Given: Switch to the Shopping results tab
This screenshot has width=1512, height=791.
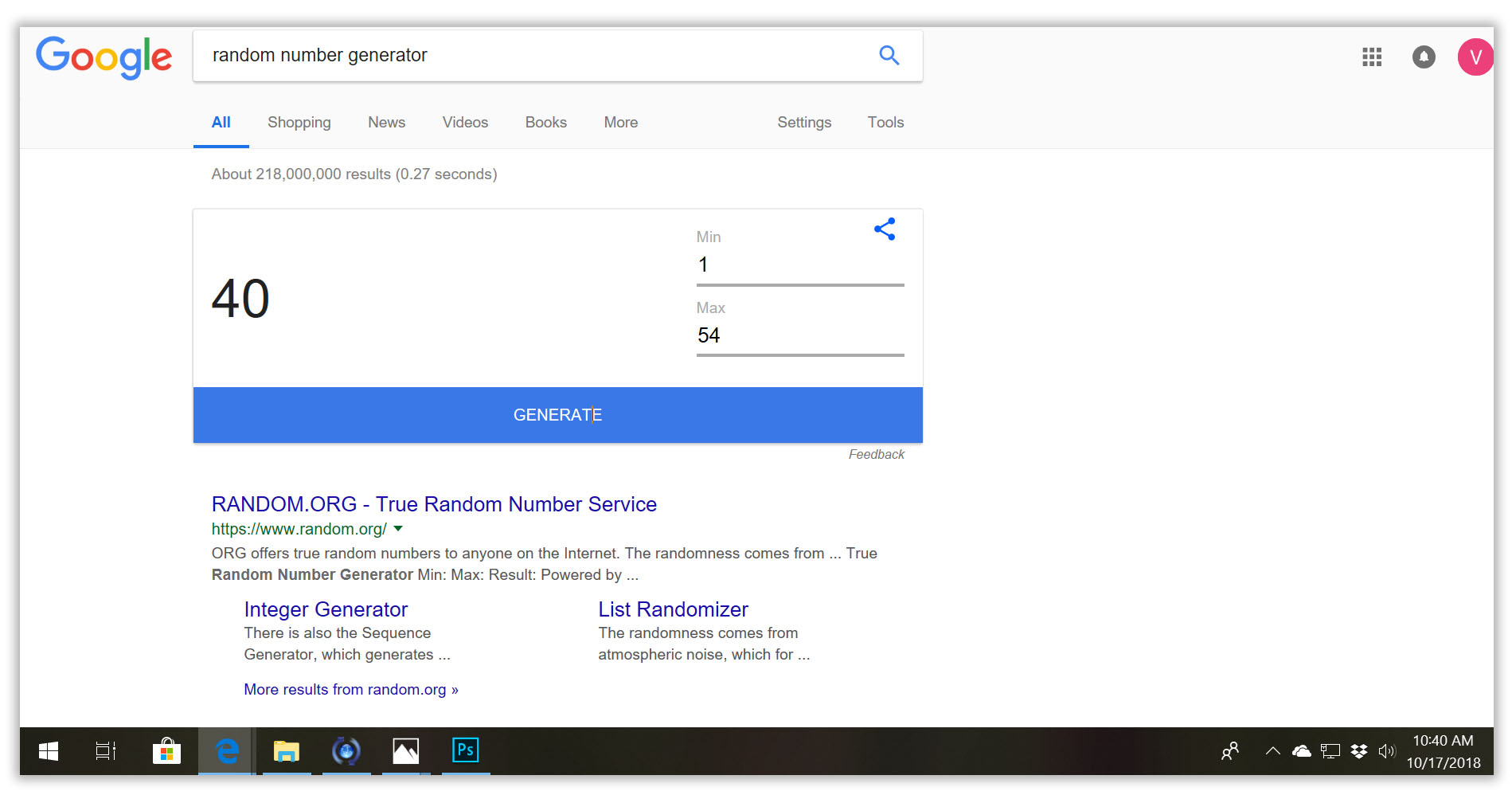Looking at the screenshot, I should pos(299,122).
